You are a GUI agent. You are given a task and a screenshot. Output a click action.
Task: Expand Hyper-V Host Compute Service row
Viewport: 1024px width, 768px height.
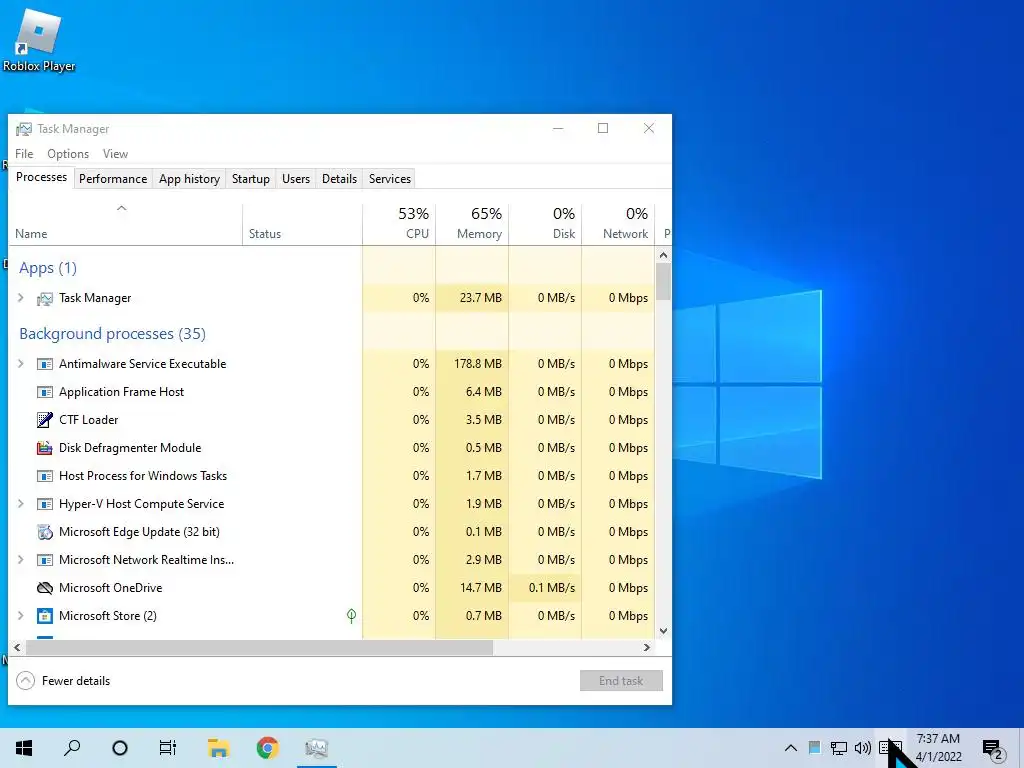(20, 504)
